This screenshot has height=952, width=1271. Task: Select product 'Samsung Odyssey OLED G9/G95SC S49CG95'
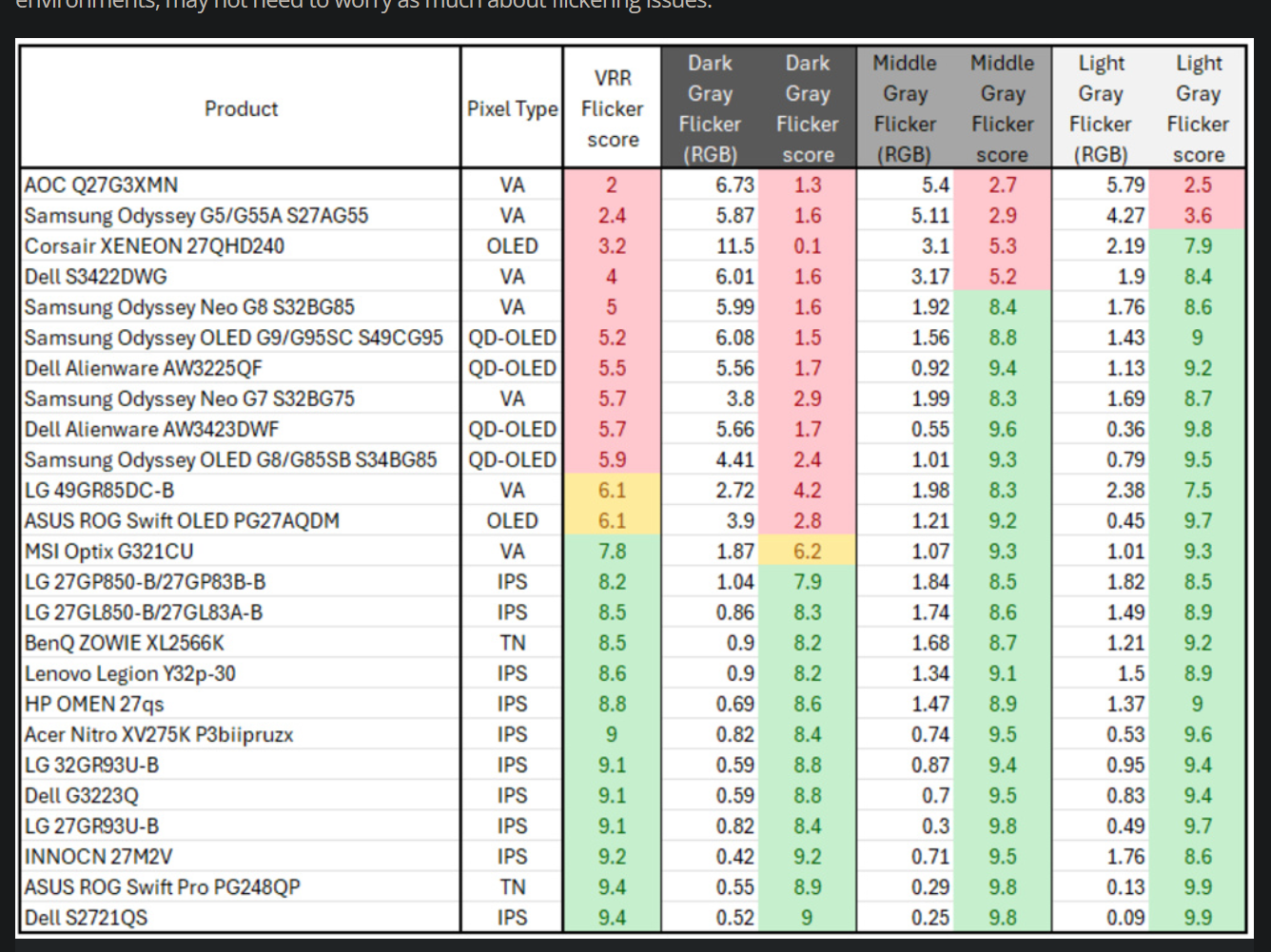tap(233, 337)
